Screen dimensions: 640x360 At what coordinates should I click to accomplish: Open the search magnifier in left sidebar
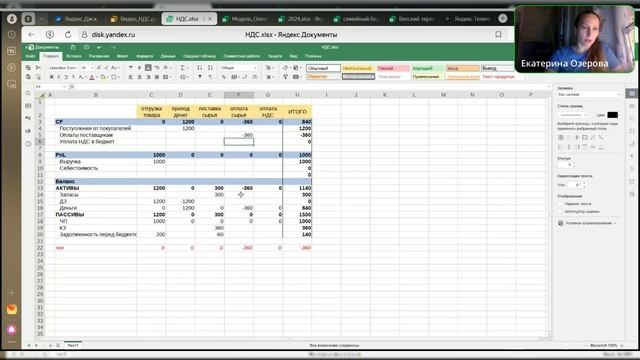tap(28, 94)
